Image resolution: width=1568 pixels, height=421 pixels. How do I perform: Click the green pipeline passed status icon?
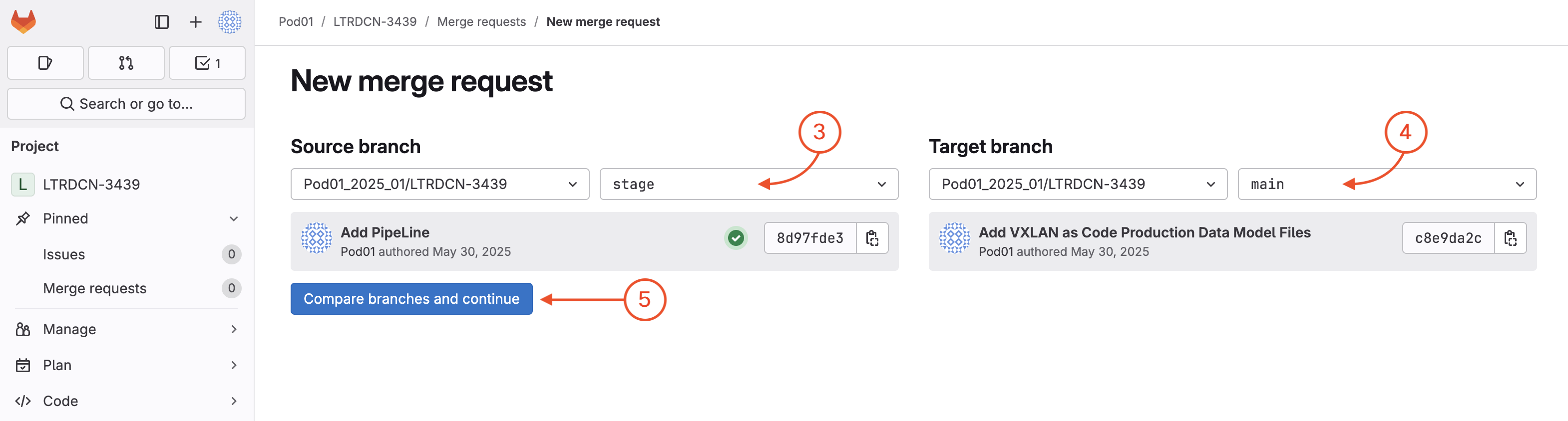(735, 238)
